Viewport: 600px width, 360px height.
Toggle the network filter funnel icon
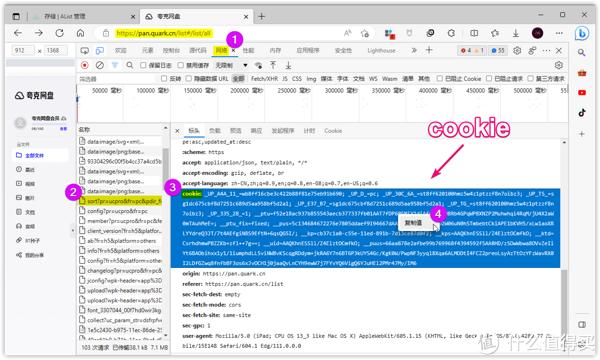click(x=115, y=65)
